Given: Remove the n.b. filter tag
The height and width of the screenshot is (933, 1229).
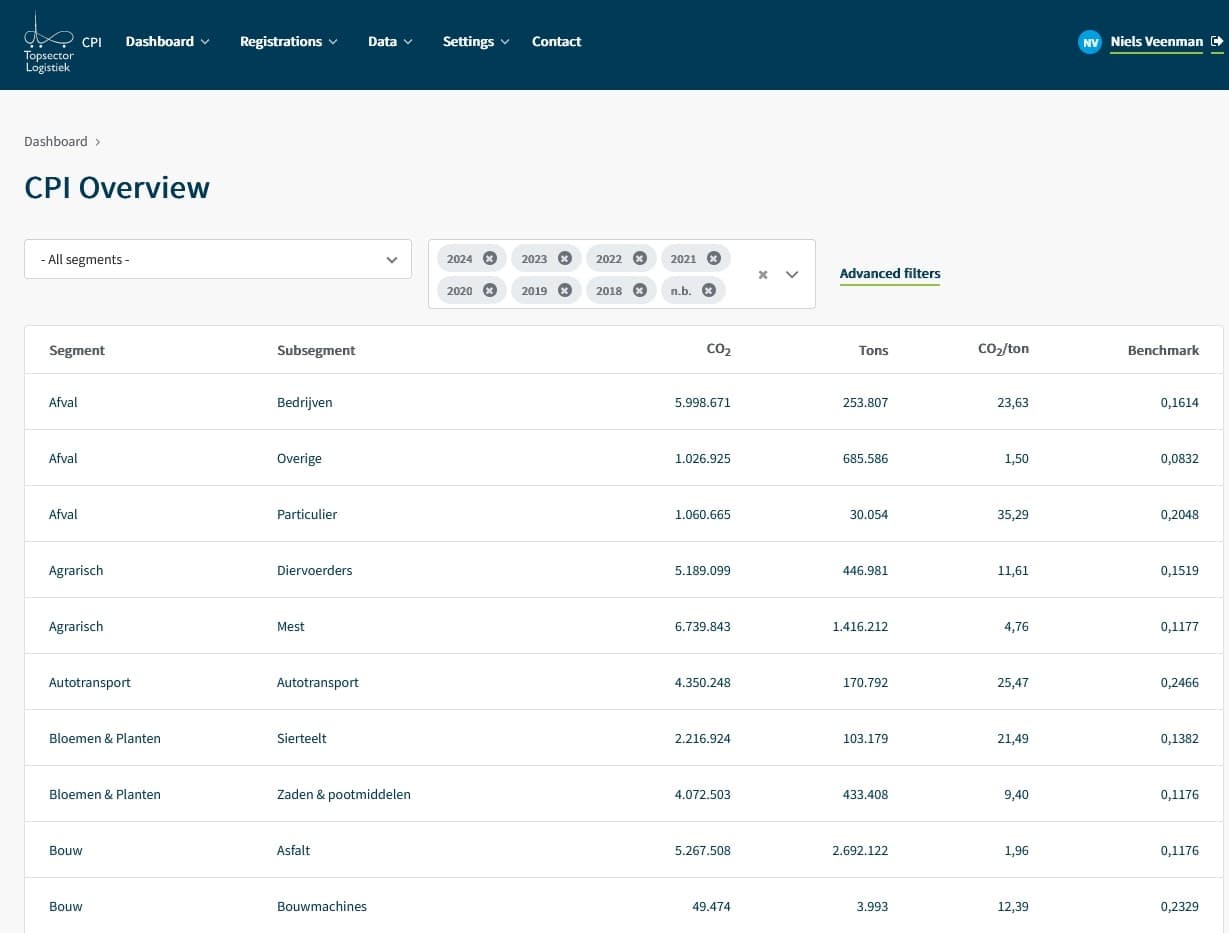Looking at the screenshot, I should 708,290.
